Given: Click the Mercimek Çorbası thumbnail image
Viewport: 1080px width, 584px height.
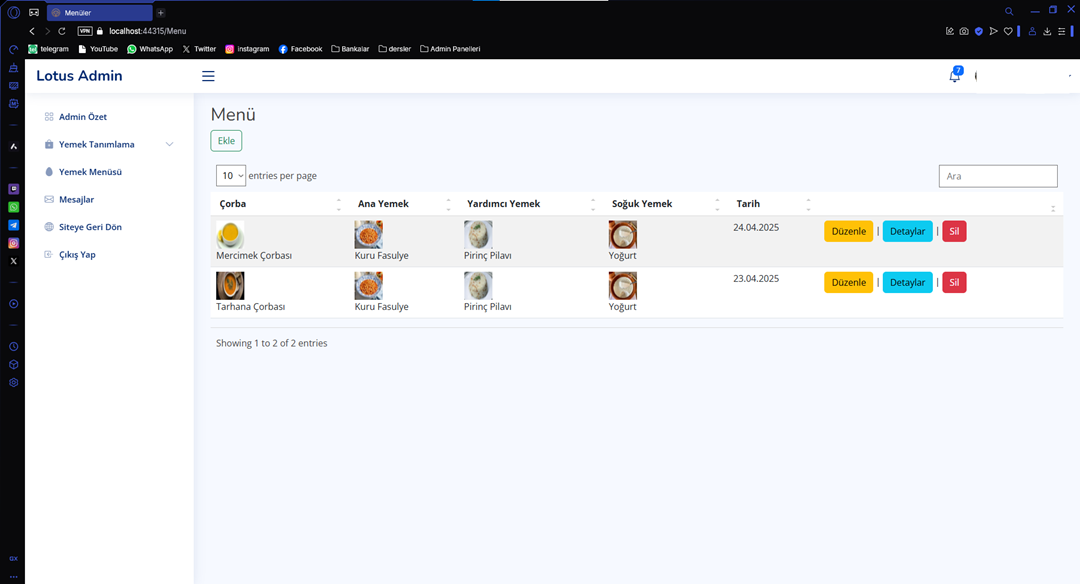Looking at the screenshot, I should (x=230, y=235).
